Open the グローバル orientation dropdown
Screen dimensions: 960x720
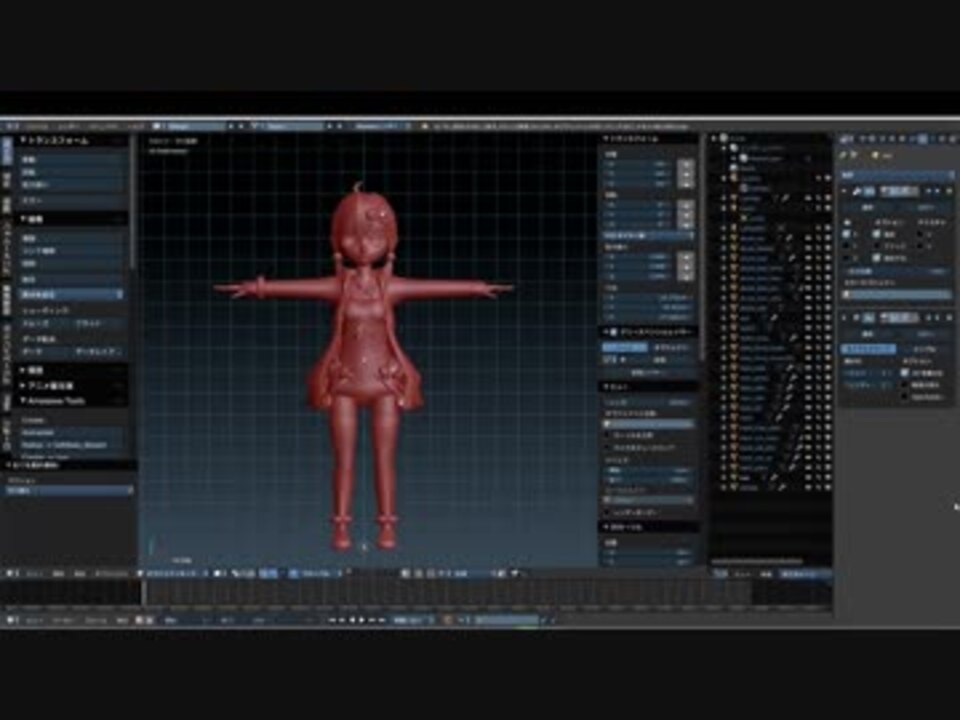317,574
